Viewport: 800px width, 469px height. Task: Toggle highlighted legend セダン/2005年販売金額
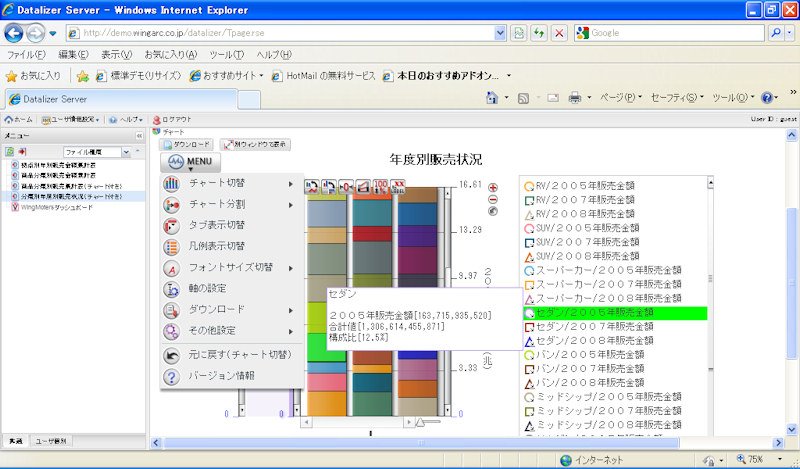tap(615, 313)
